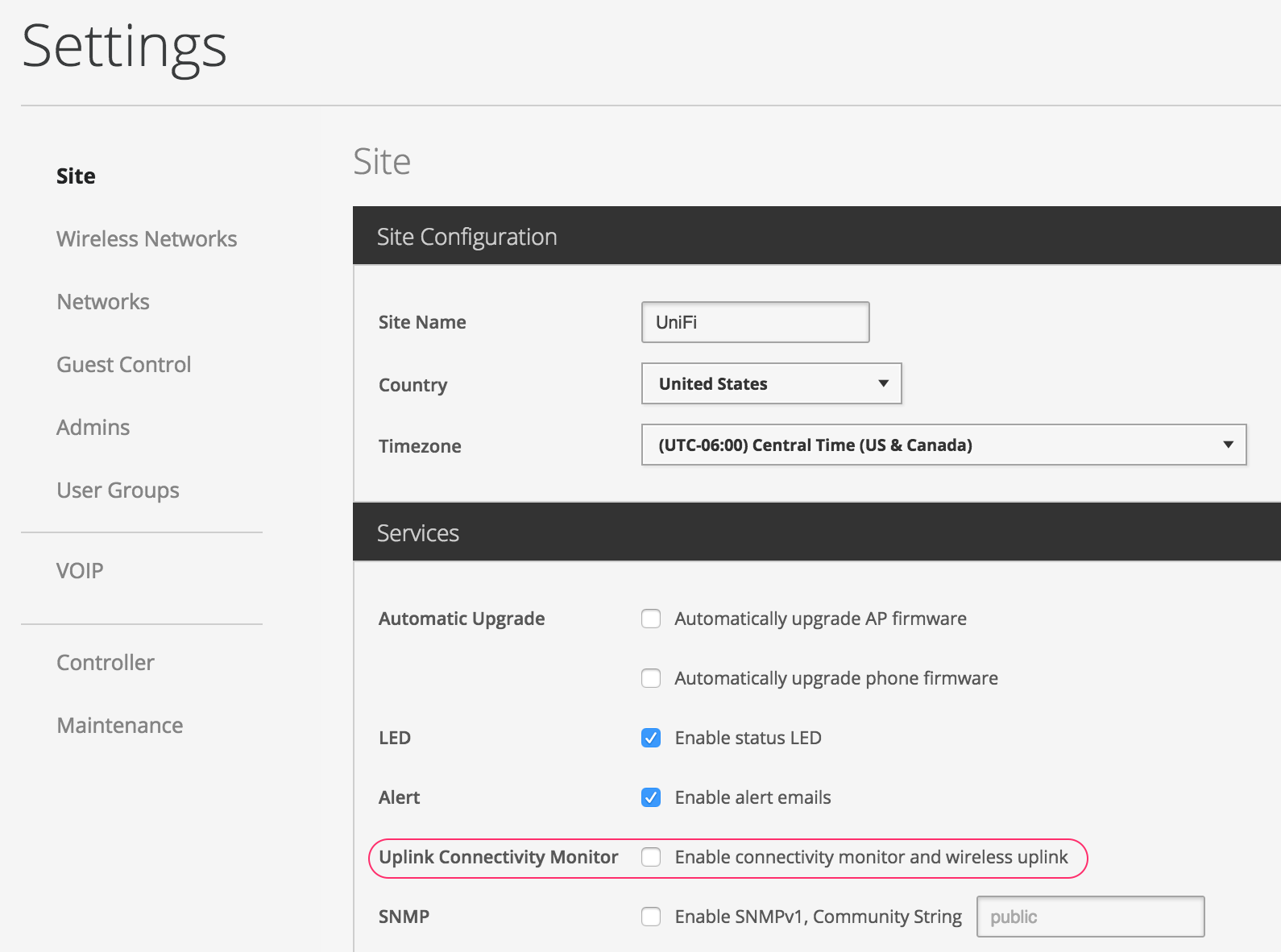1281x952 pixels.
Task: Open User Groups settings
Action: click(x=118, y=490)
